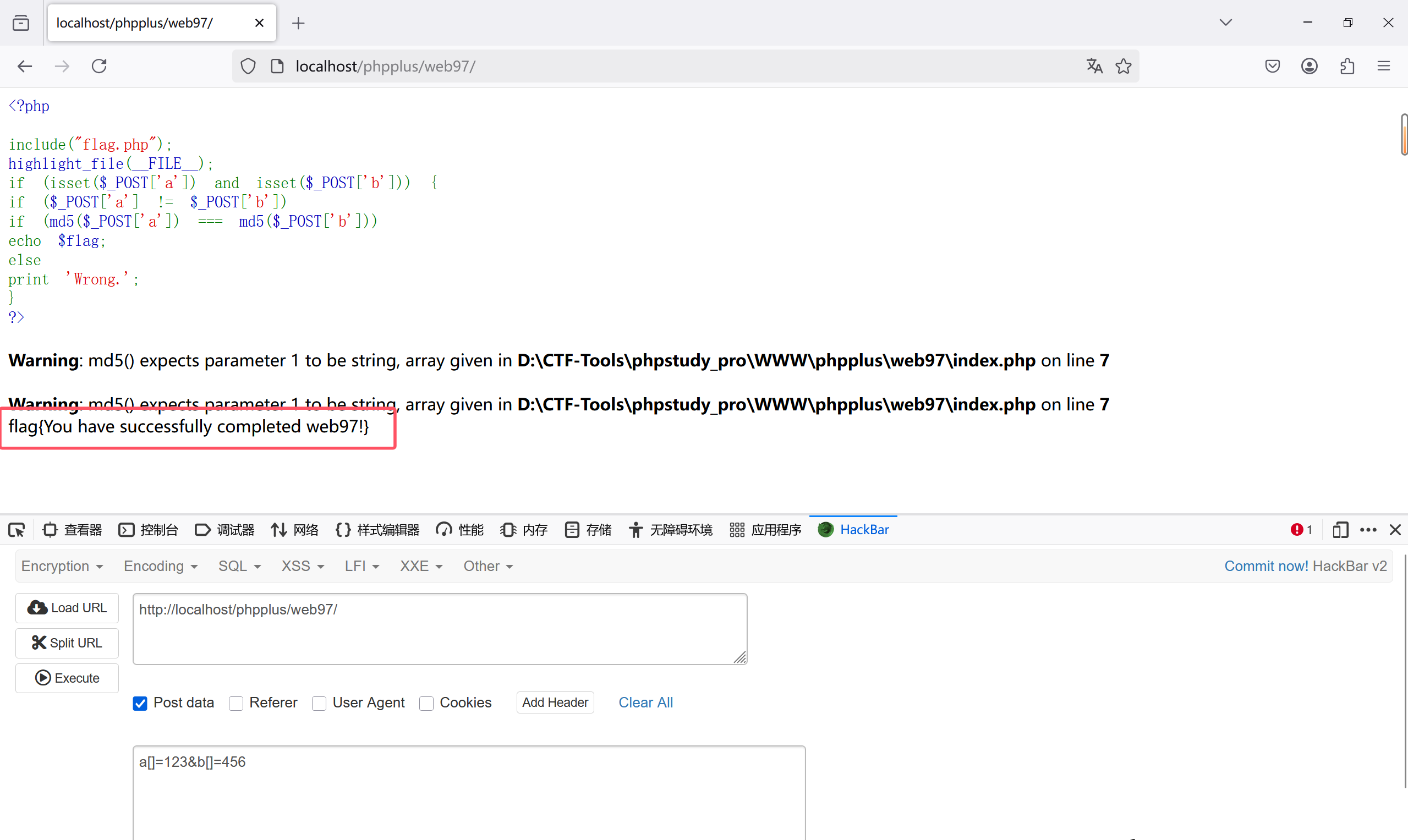This screenshot has width=1408, height=840.
Task: Expand the Encryption dropdown
Action: click(x=62, y=566)
